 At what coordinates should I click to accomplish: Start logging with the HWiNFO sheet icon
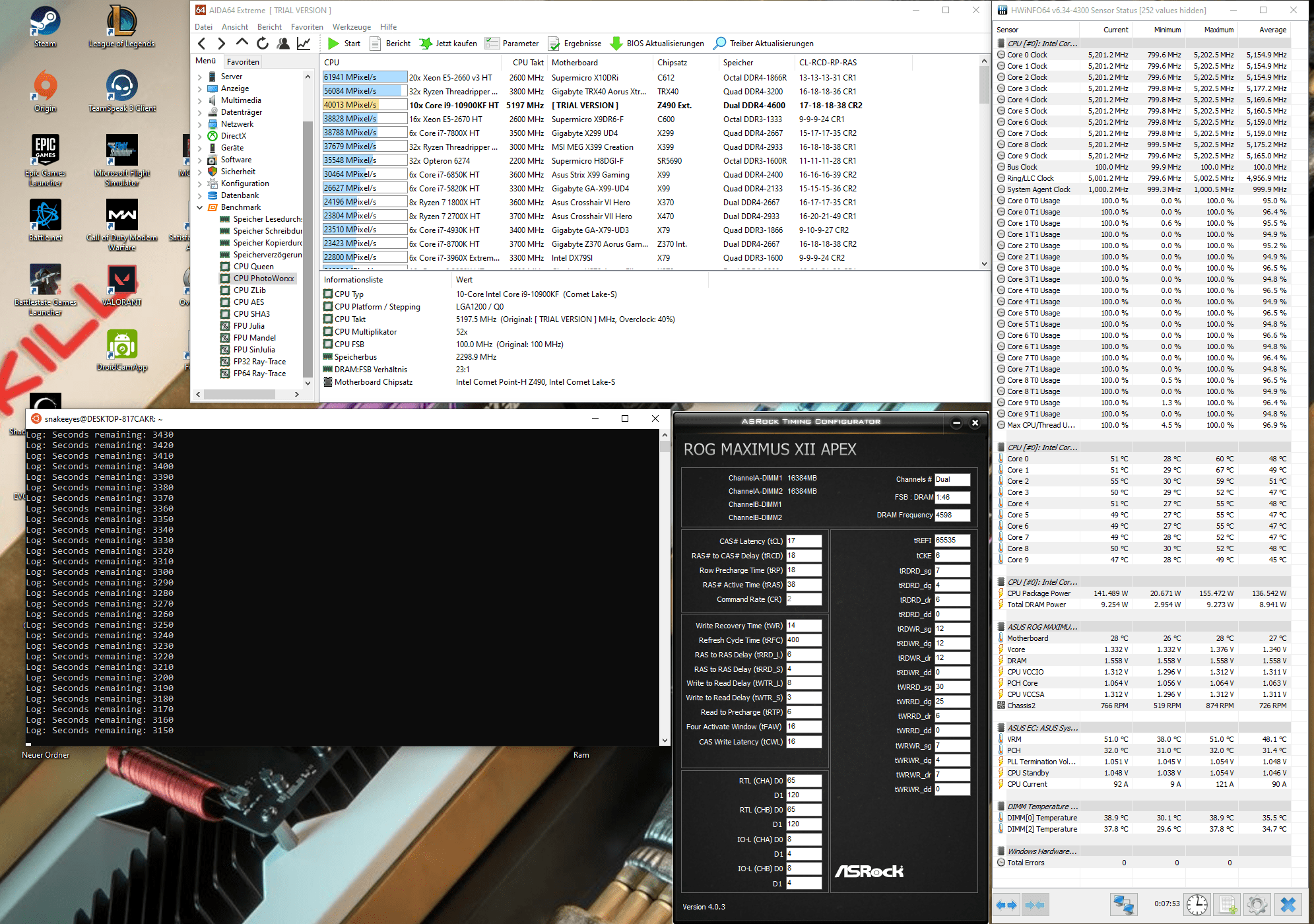[x=1227, y=904]
